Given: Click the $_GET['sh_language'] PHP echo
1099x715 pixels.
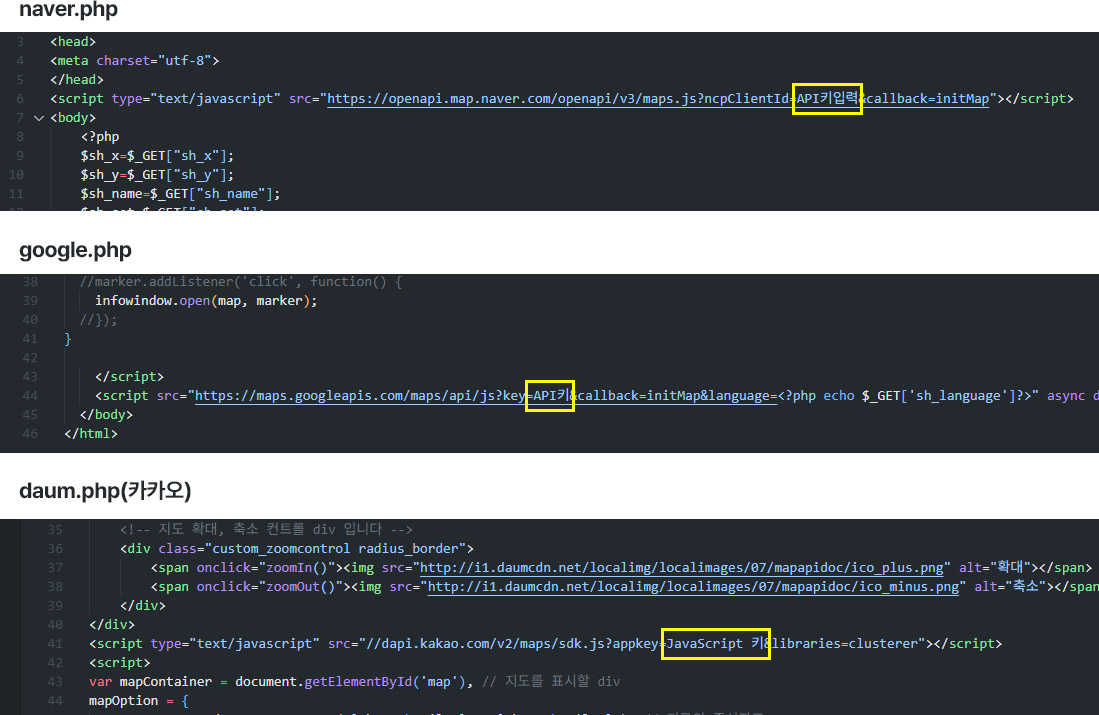Looking at the screenshot, I should pos(907,396).
